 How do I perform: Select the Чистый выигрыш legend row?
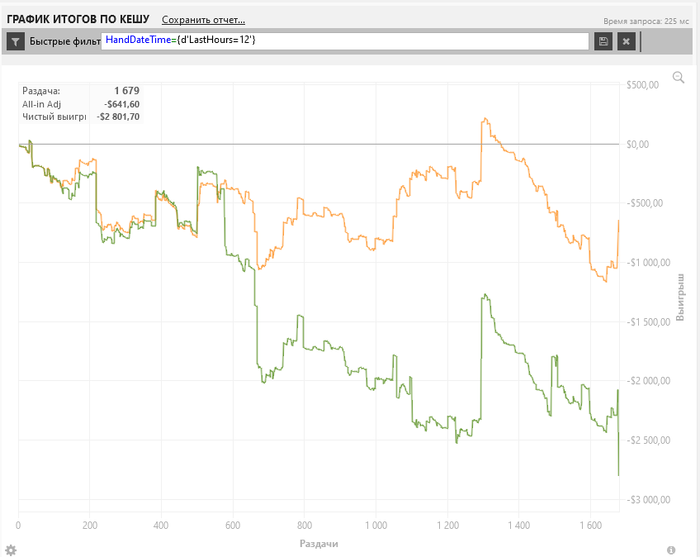(x=81, y=117)
